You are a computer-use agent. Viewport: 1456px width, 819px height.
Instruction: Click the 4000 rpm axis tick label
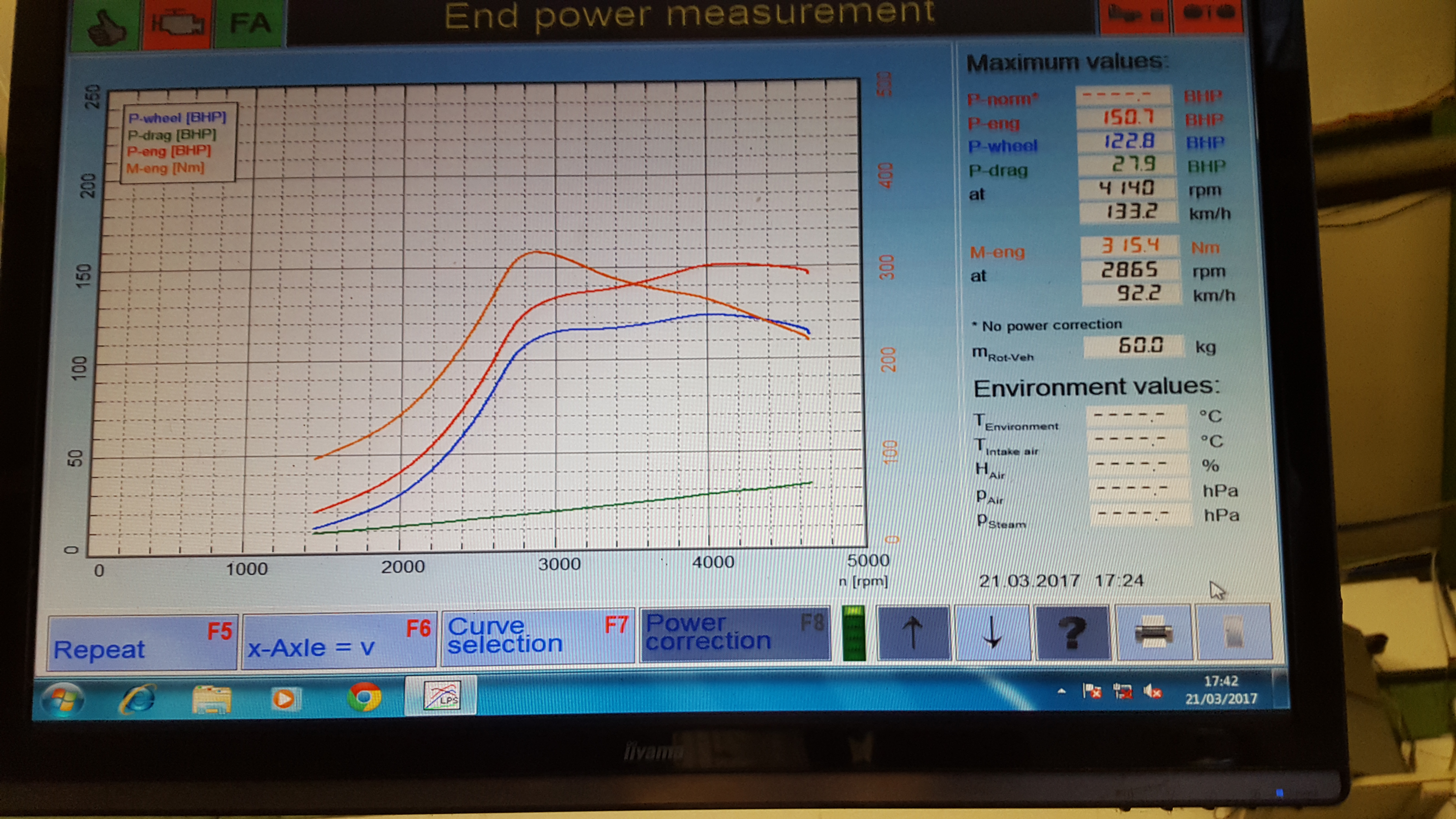(x=713, y=562)
